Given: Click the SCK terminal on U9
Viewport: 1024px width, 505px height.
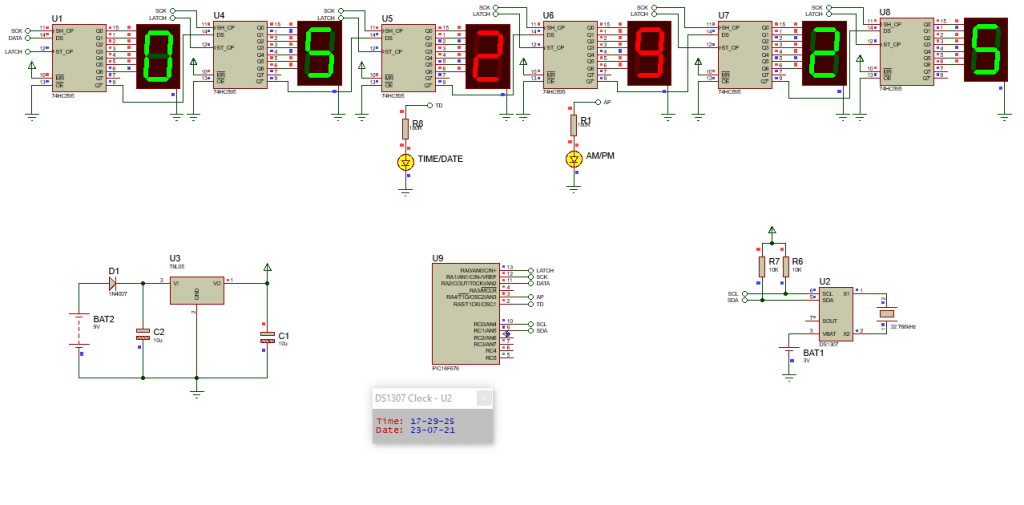Looking at the screenshot, I should click(x=530, y=277).
